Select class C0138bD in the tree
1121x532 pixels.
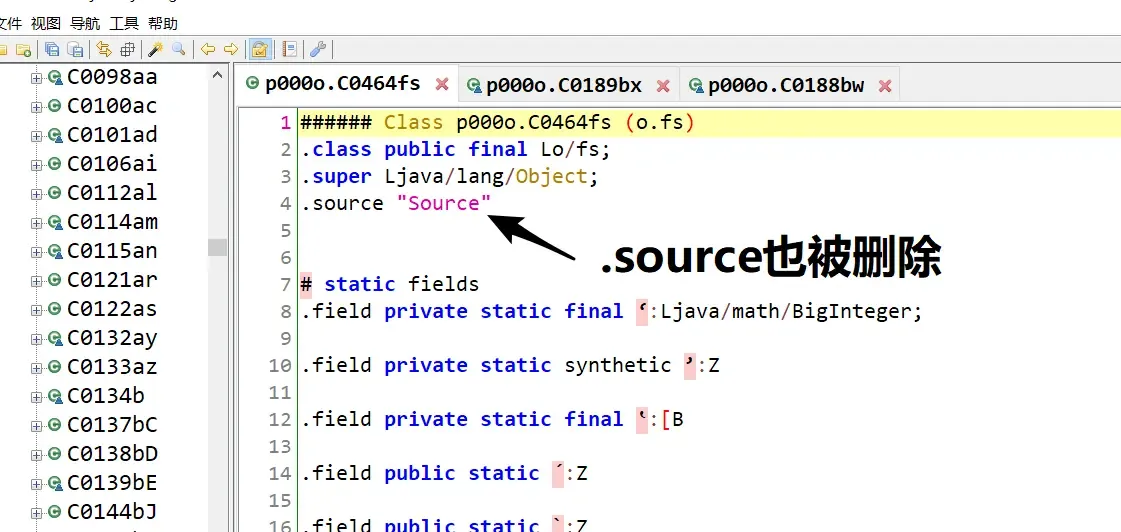coord(112,454)
